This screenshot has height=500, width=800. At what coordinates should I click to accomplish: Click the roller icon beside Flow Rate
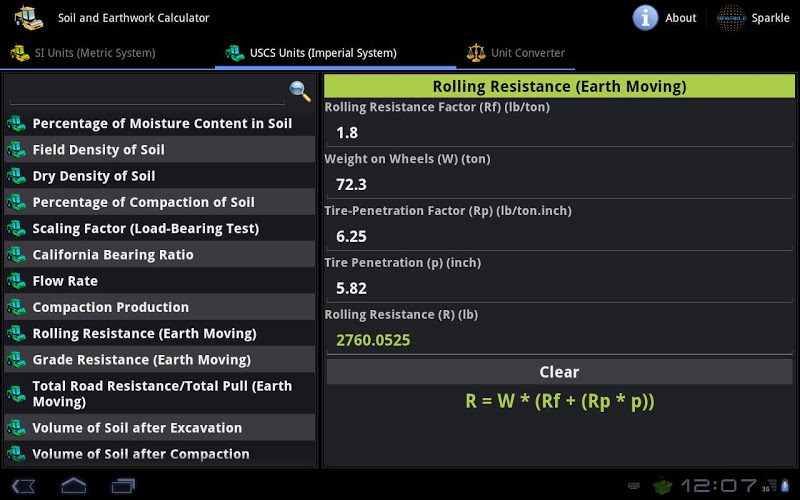[16, 281]
